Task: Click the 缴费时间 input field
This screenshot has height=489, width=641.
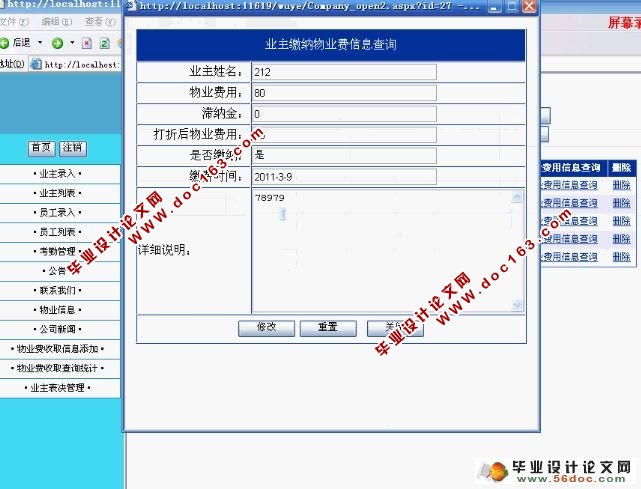Action: click(x=344, y=177)
